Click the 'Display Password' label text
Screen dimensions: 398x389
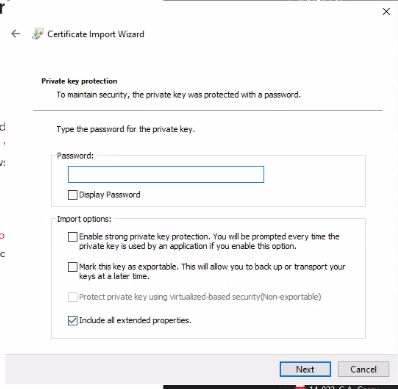pyautogui.click(x=110, y=195)
